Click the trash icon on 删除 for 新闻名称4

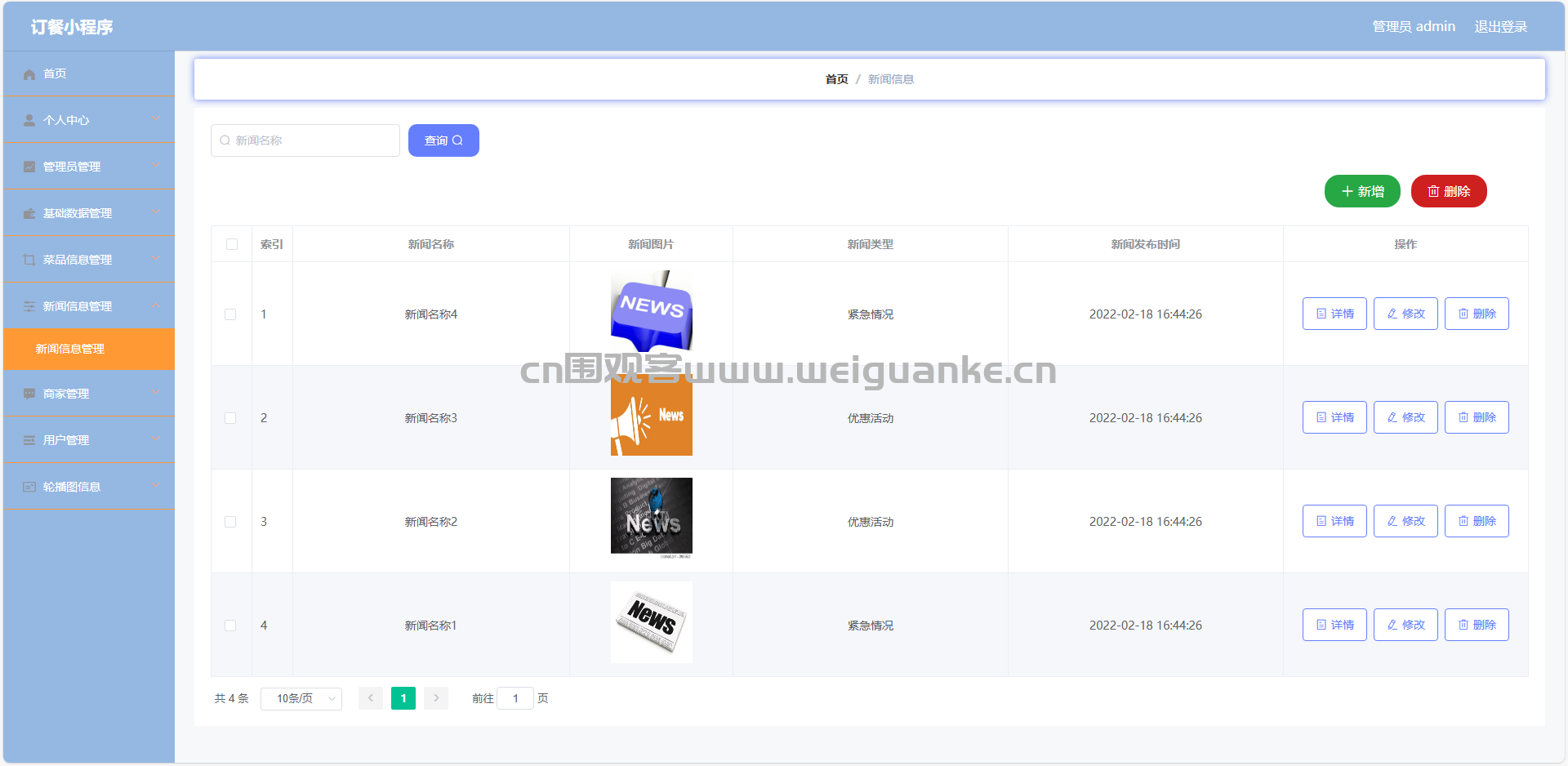1463,314
